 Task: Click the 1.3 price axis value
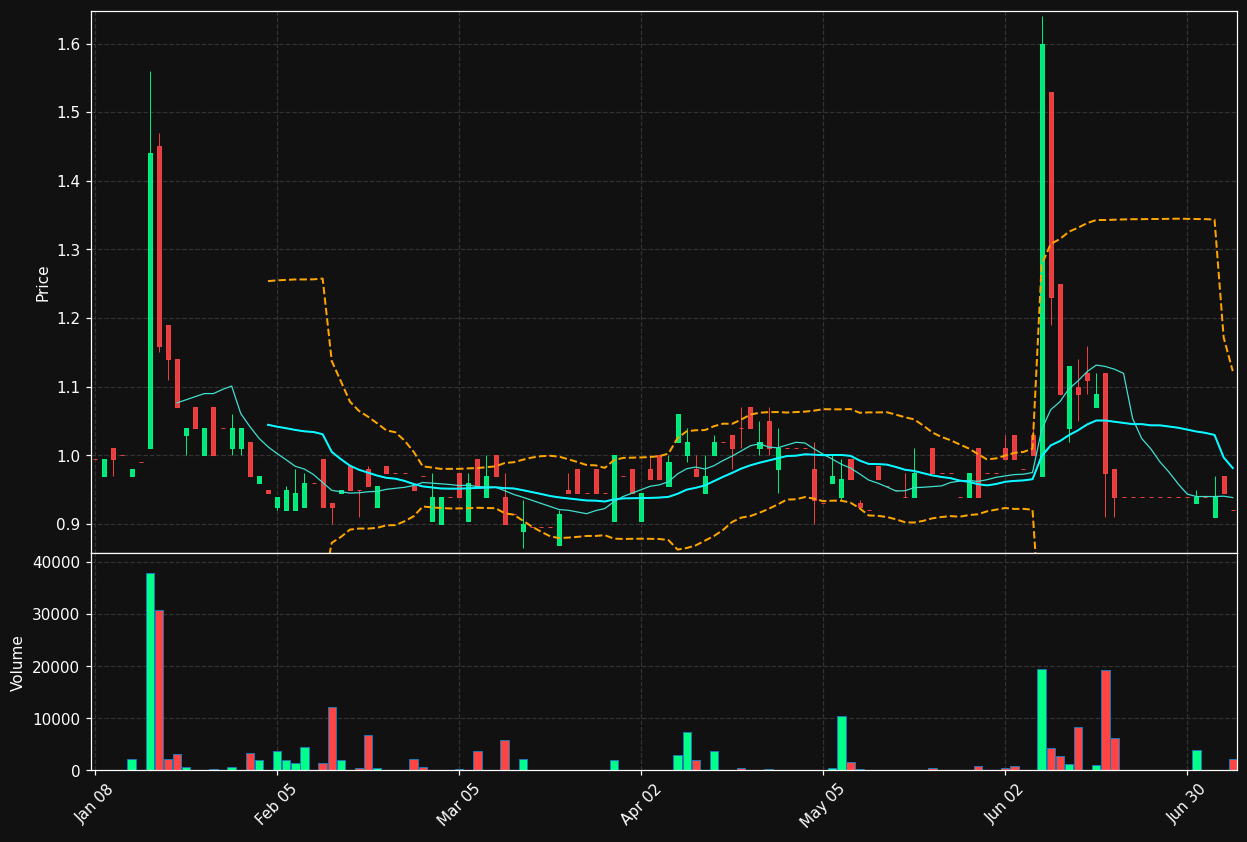(x=70, y=250)
